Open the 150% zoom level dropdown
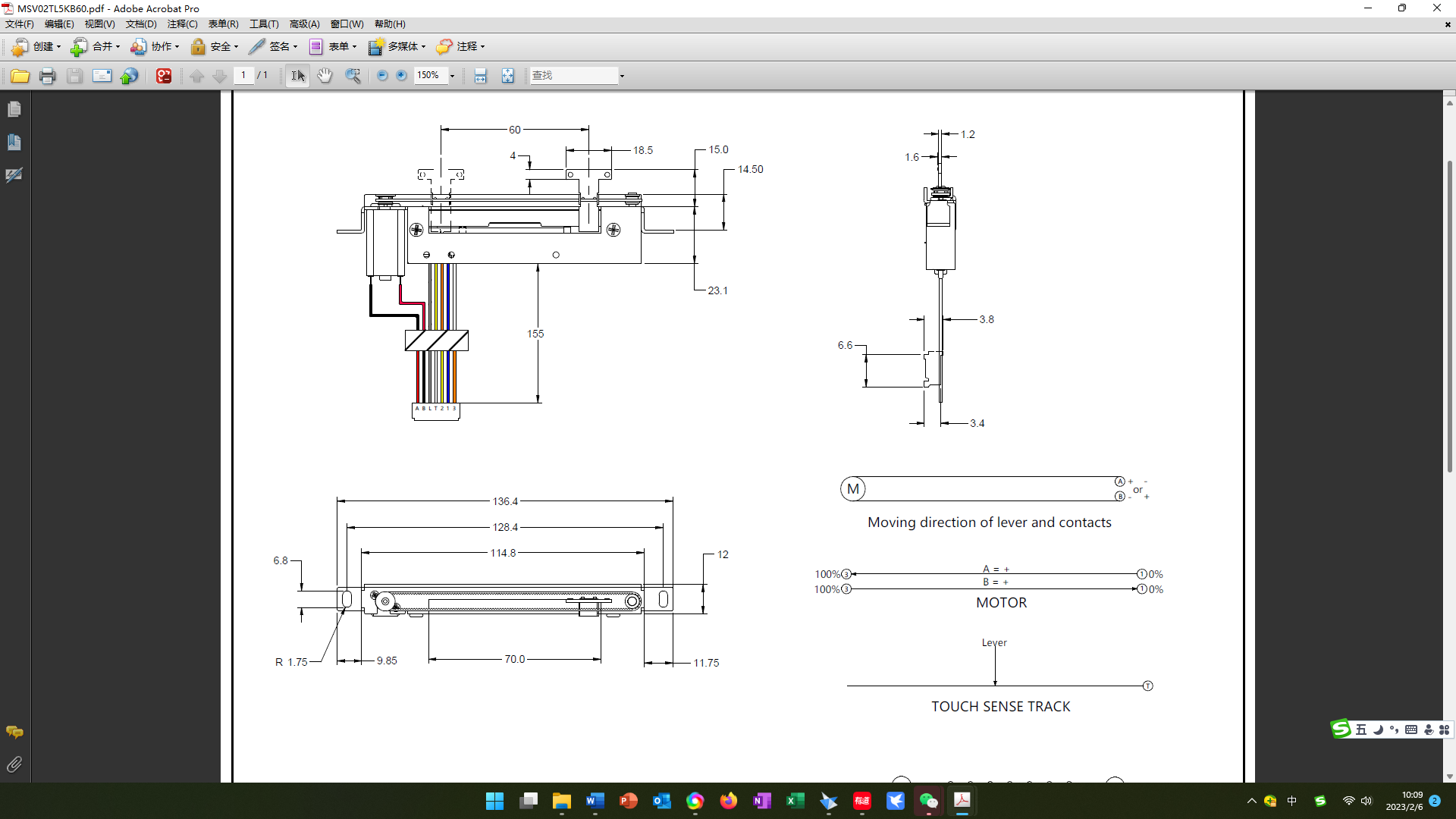1456x819 pixels. pyautogui.click(x=453, y=76)
